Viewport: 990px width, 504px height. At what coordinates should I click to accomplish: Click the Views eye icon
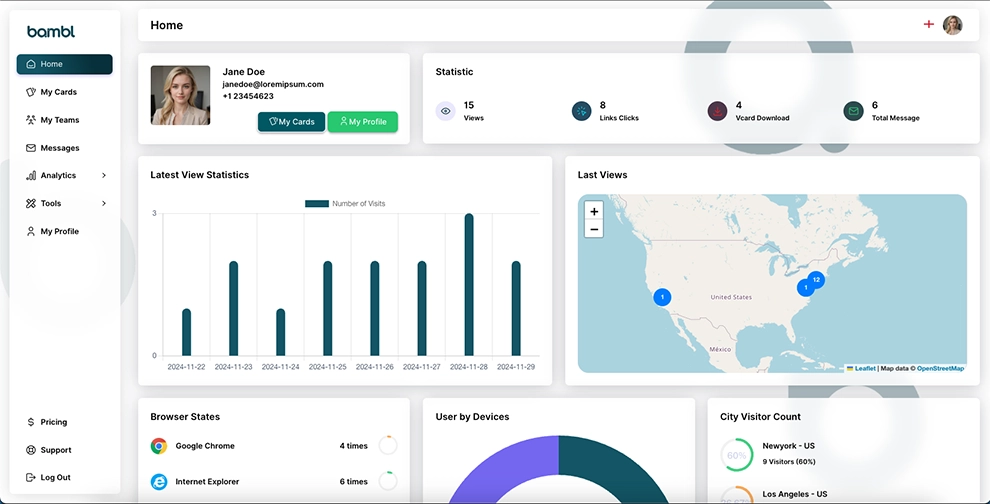click(x=445, y=111)
